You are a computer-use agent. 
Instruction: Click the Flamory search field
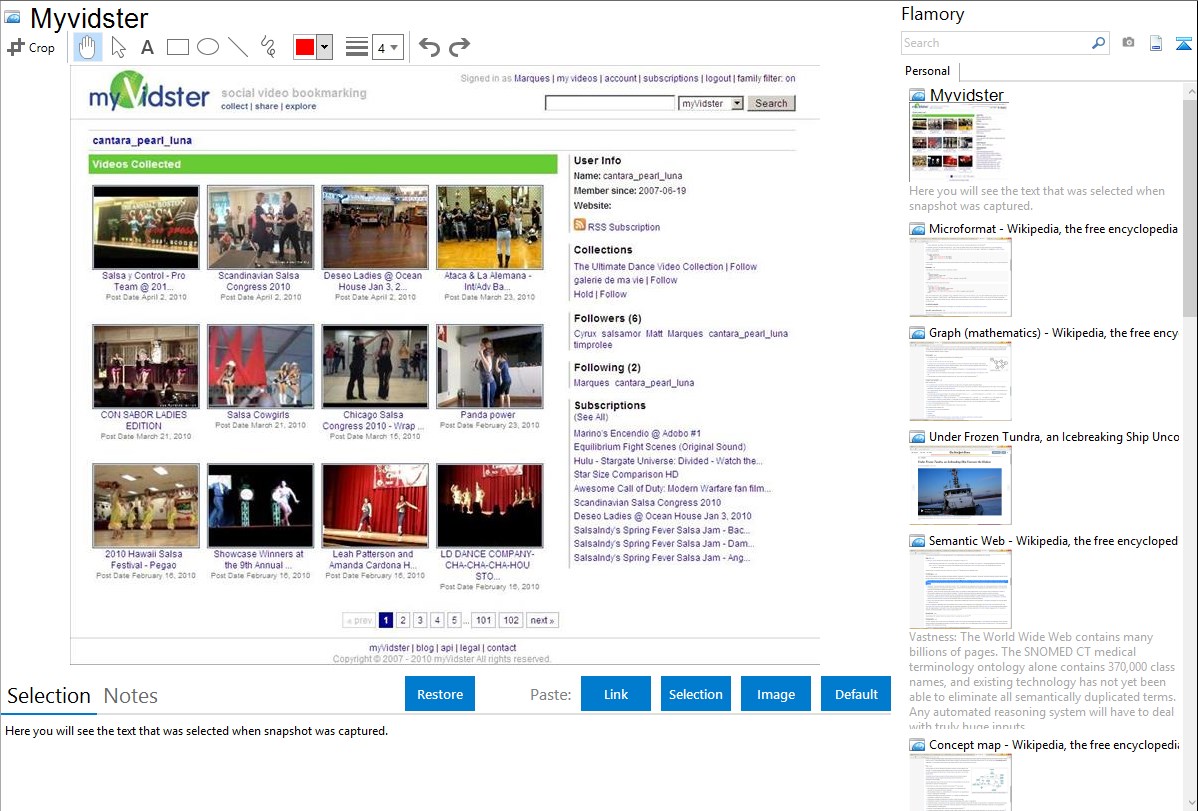[996, 43]
